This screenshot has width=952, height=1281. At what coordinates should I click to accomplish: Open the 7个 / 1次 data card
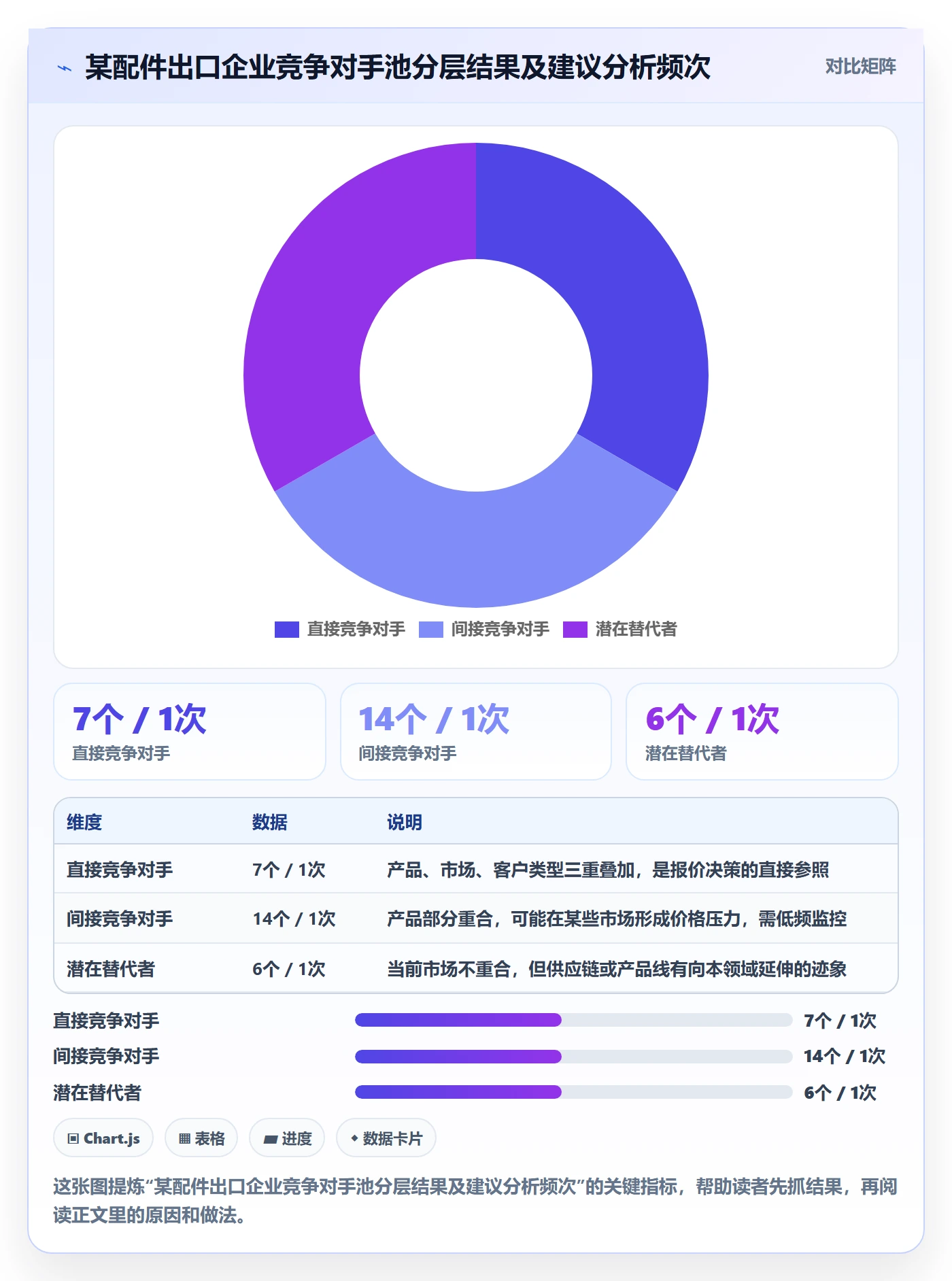(x=190, y=732)
